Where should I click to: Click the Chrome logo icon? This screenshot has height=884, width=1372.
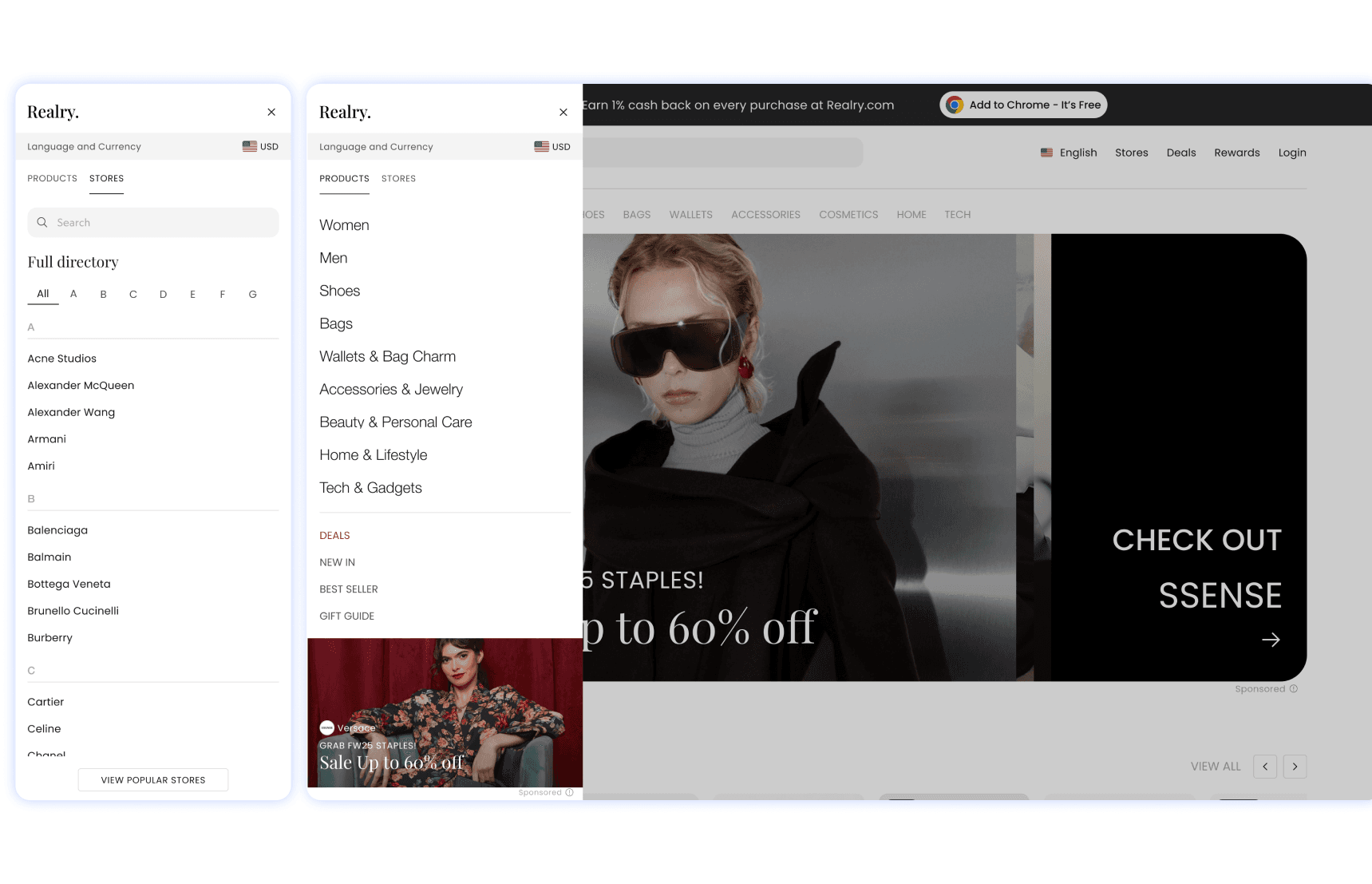(x=955, y=105)
